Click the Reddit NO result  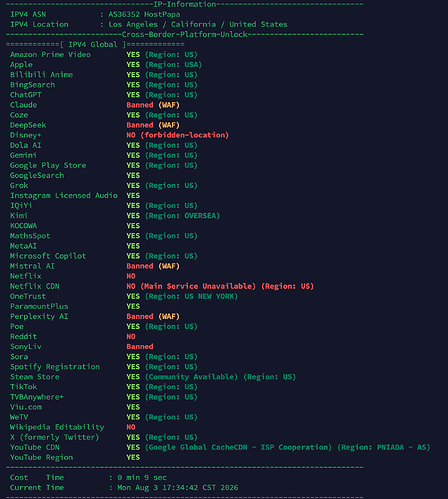pyautogui.click(x=131, y=336)
